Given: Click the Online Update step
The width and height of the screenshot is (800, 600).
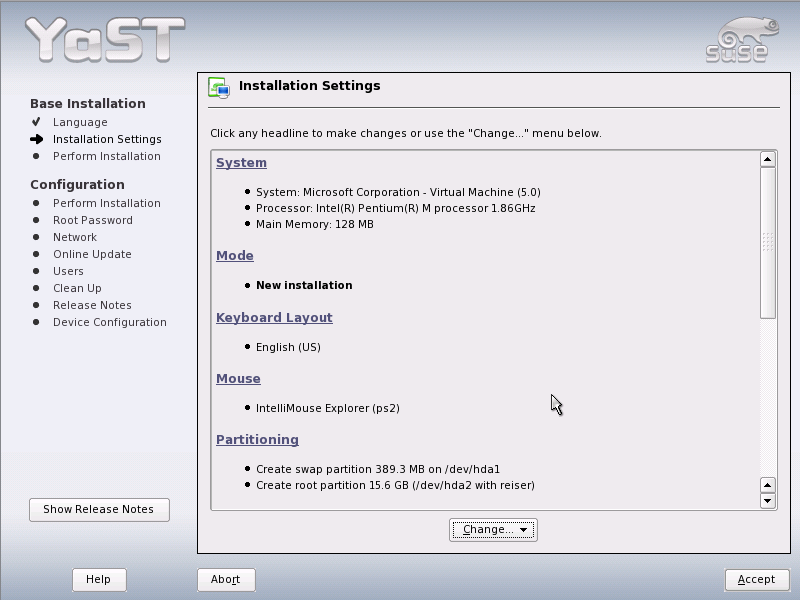Looking at the screenshot, I should [92, 254].
